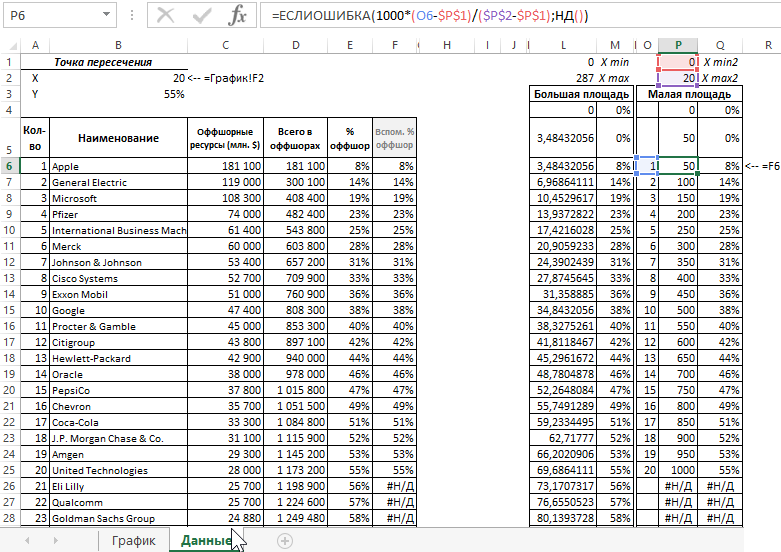Click the Goldman Sachs Group cell
Image resolution: width=781 pixels, height=552 pixels.
[118, 518]
